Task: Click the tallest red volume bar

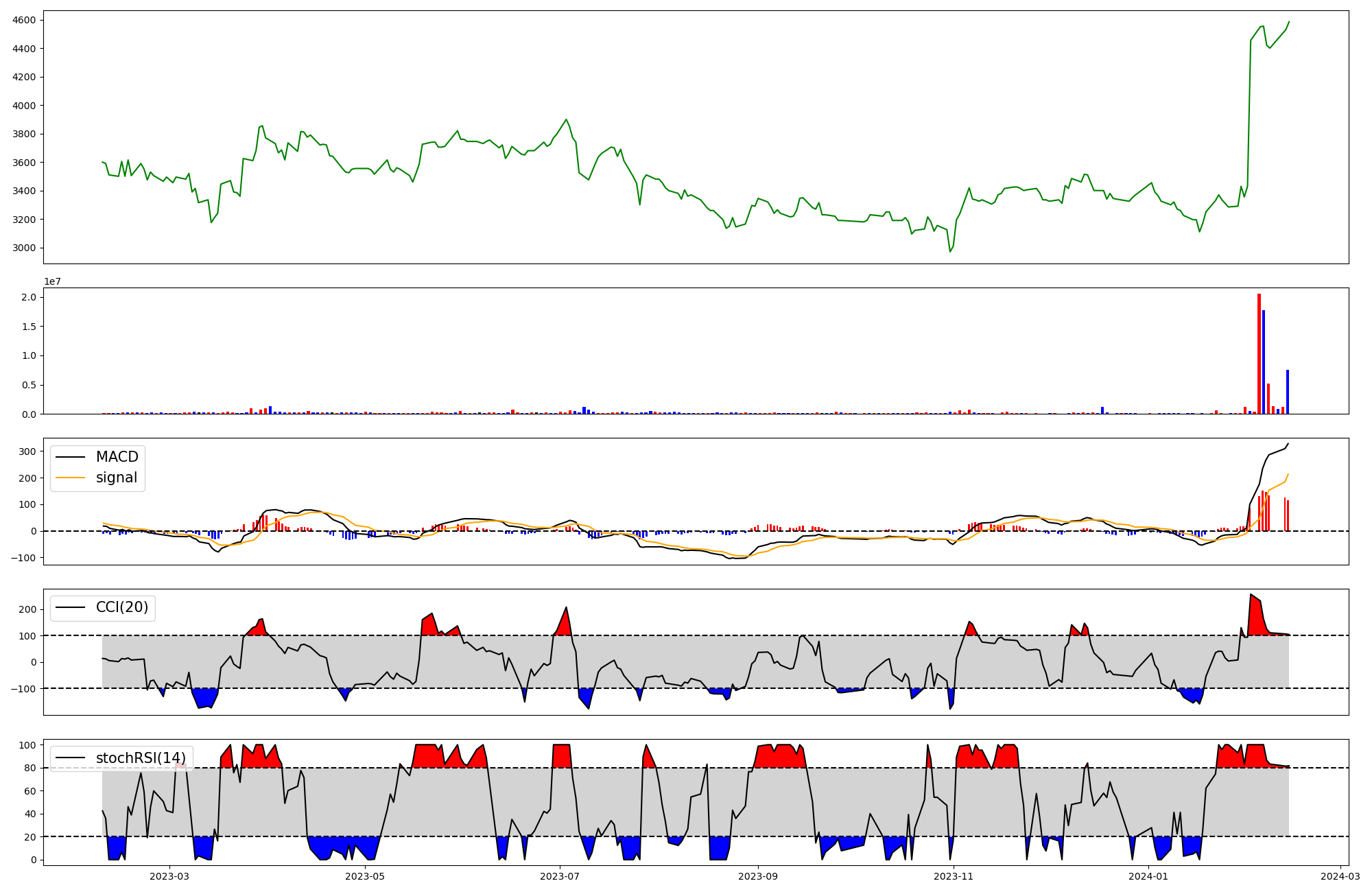Action: [x=1259, y=353]
